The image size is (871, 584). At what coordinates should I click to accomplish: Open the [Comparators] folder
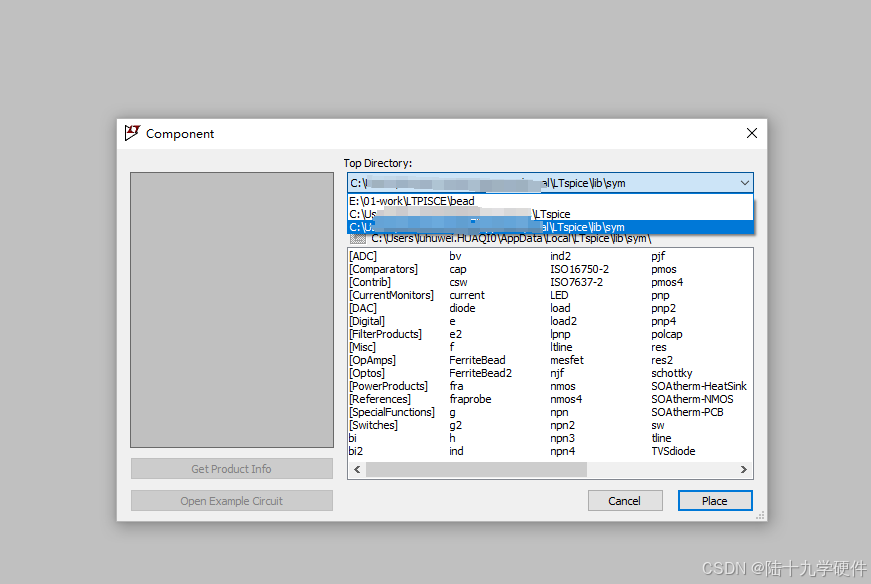click(383, 269)
